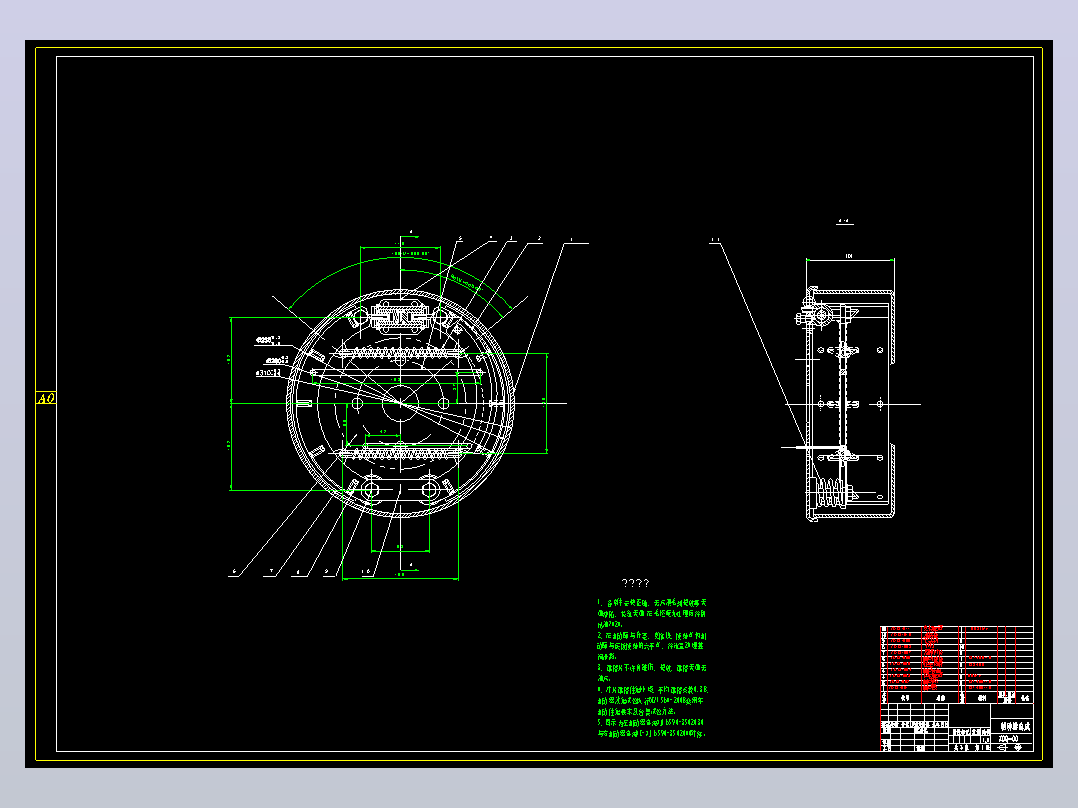Select callout number 10 leader label
The height and width of the screenshot is (808, 1078).
pos(366,571)
